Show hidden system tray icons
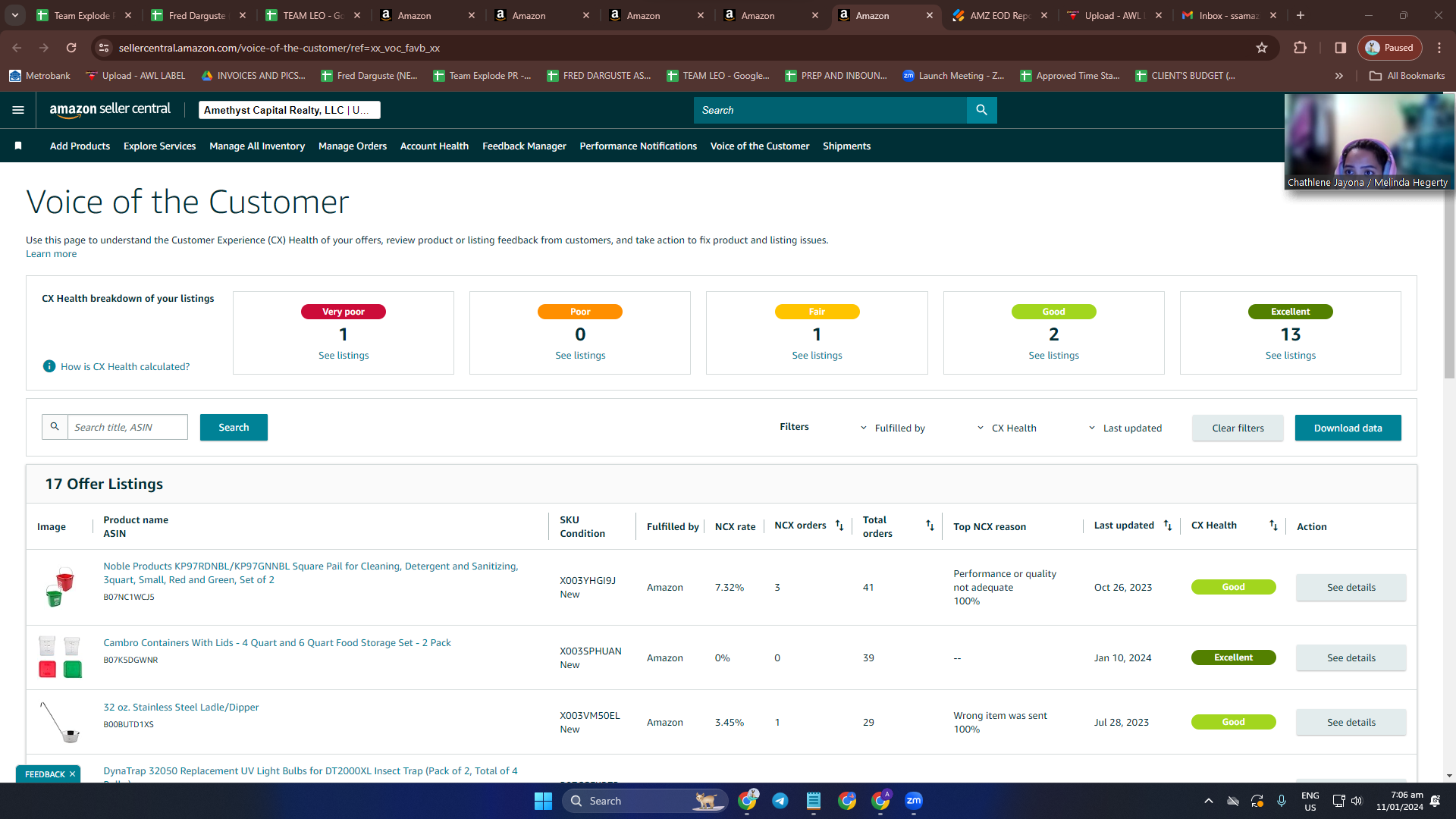This screenshot has height=819, width=1456. click(1209, 801)
